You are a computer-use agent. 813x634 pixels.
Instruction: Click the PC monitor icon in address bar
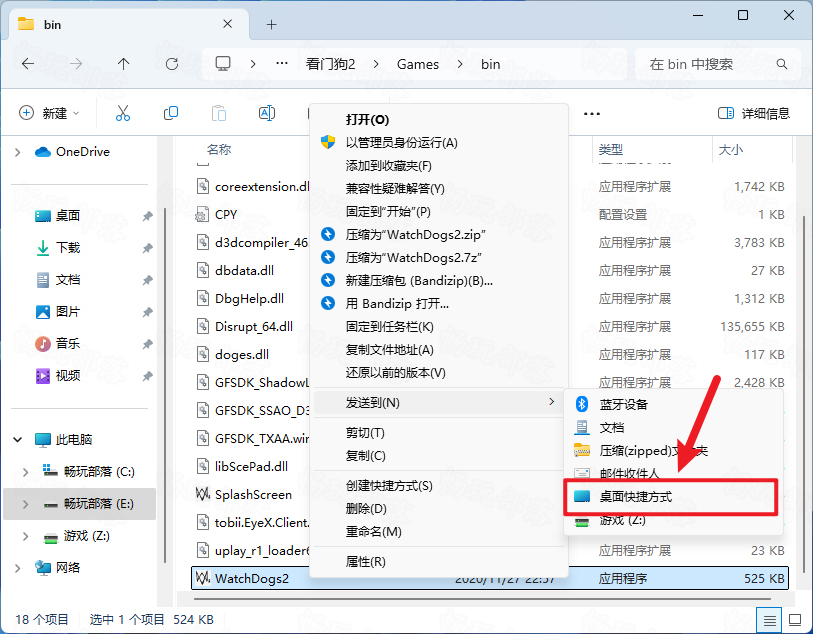point(223,64)
